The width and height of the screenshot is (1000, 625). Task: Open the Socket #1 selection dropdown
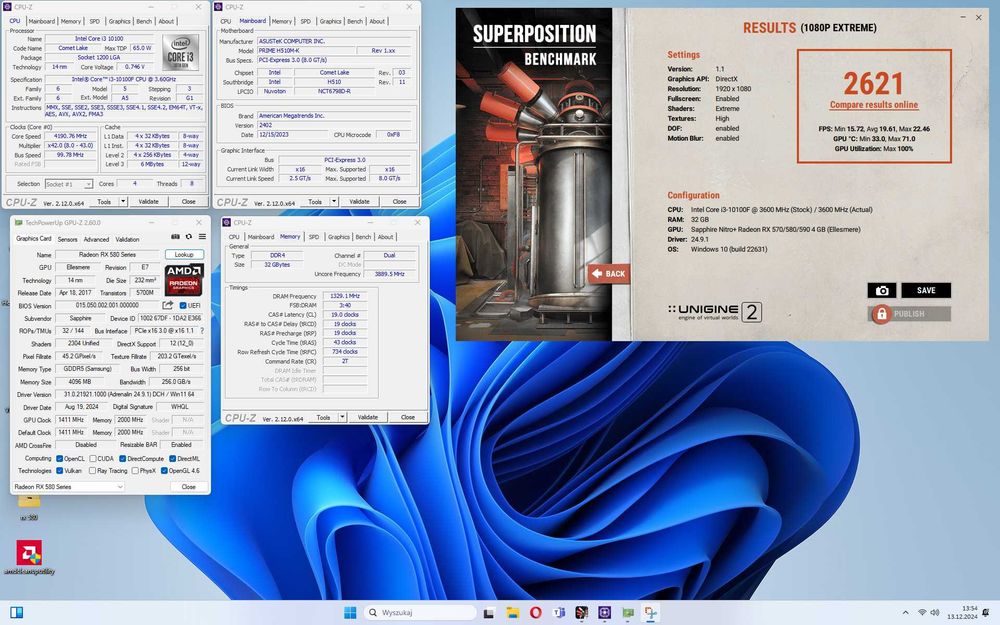[69, 184]
